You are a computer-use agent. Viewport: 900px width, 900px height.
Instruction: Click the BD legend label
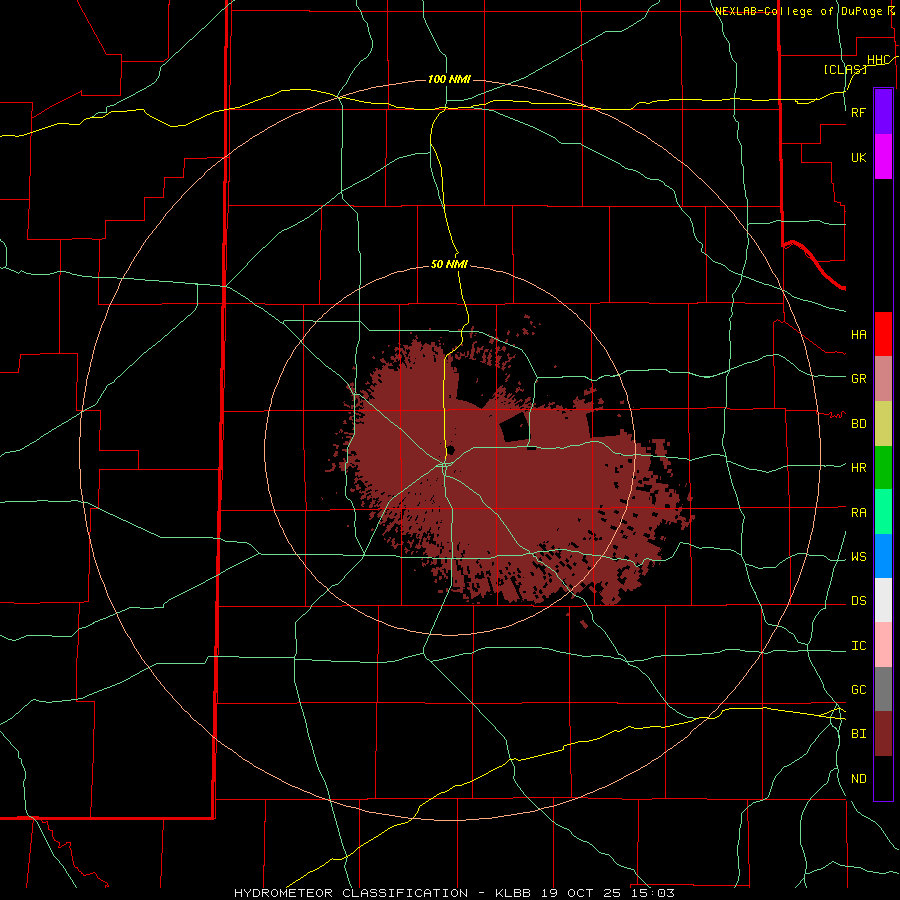click(x=858, y=424)
